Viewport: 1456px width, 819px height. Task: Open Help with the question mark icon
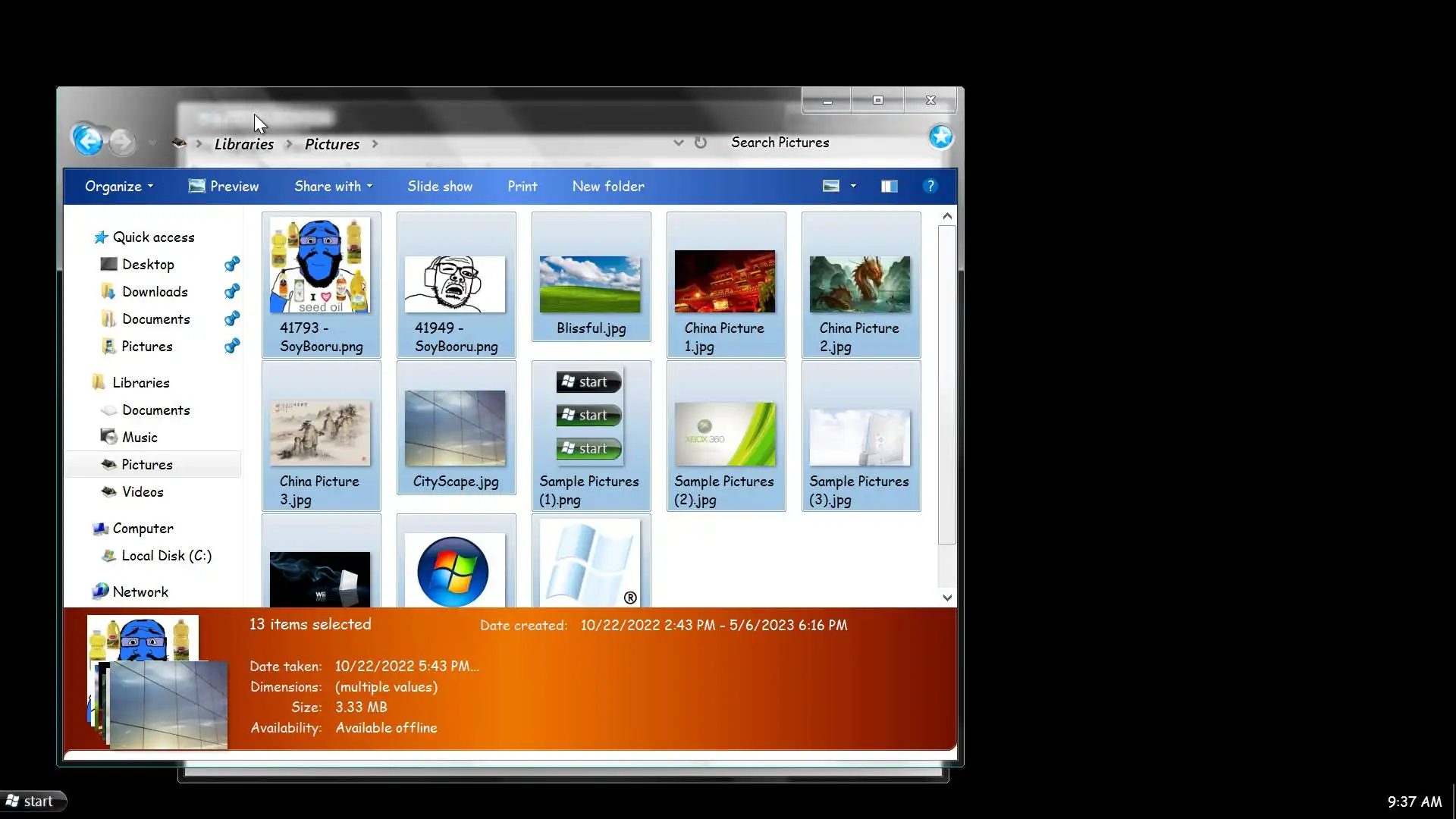pyautogui.click(x=930, y=187)
